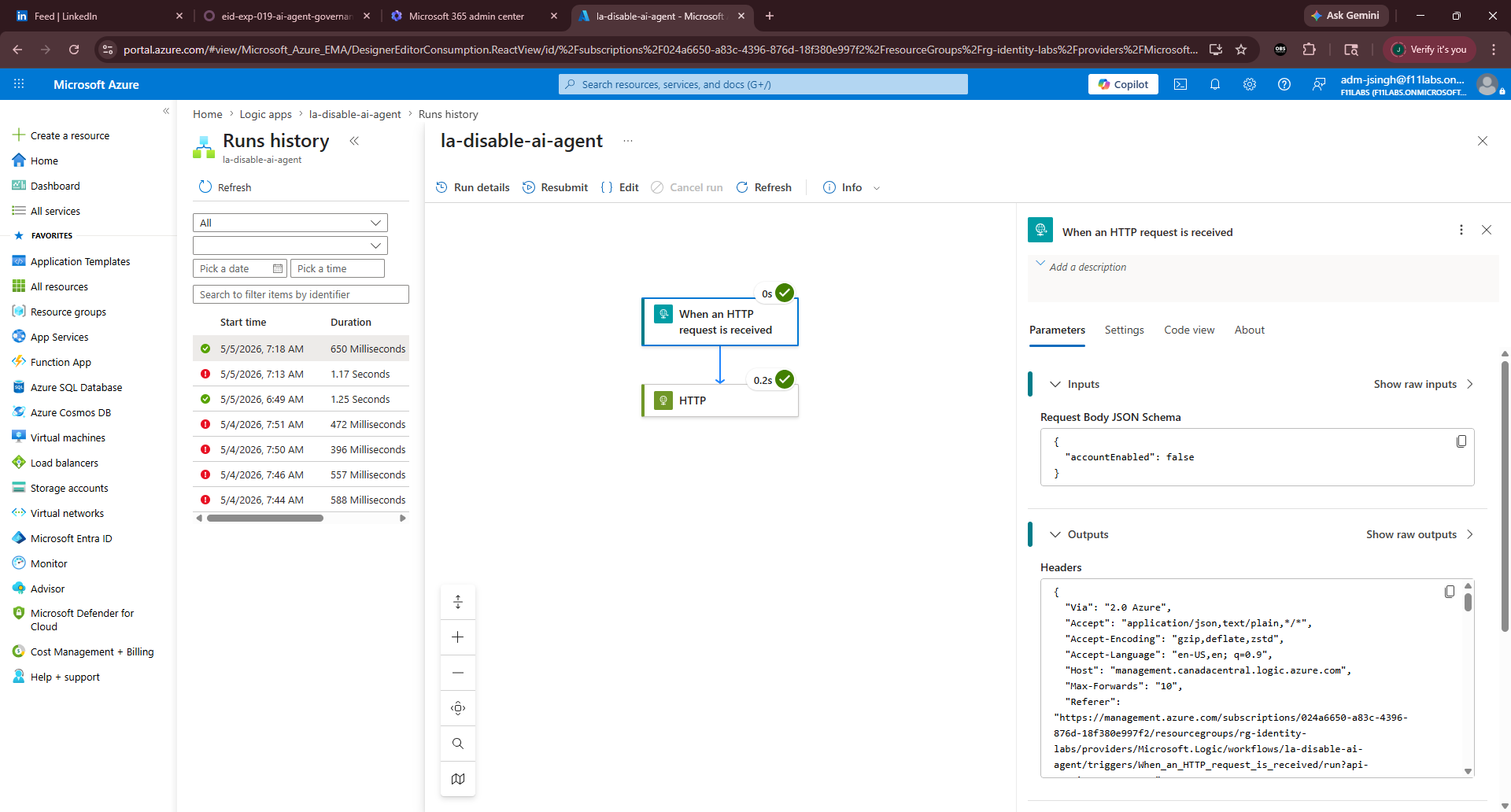Edit the logic app workflow

coord(620,187)
